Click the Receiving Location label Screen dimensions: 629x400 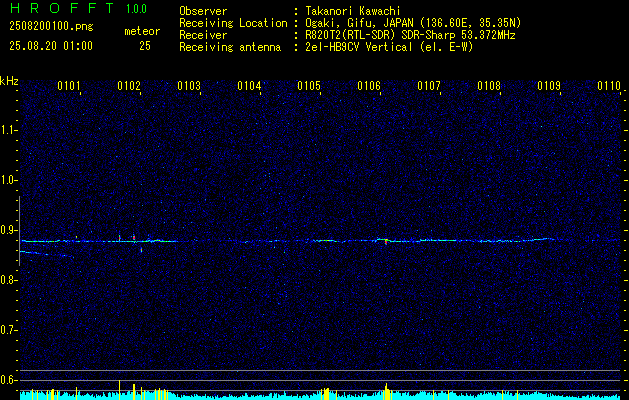pyautogui.click(x=233, y=23)
